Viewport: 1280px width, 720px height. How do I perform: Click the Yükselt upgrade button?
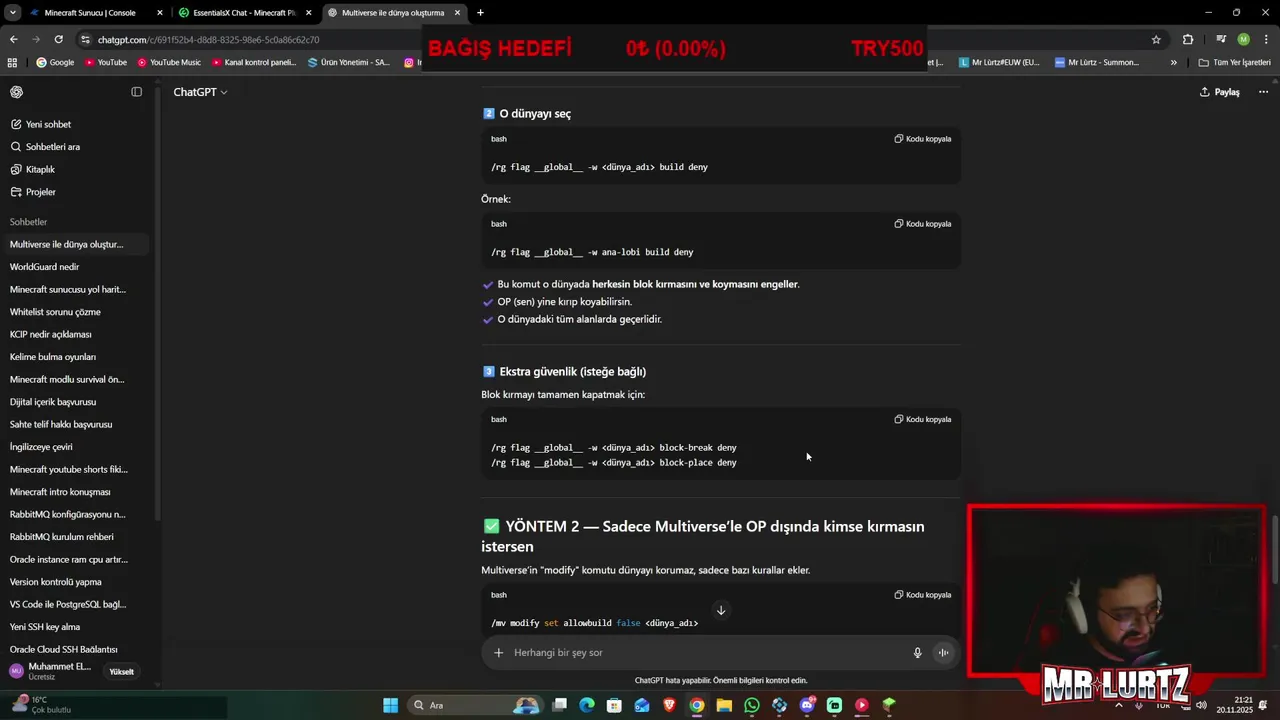coord(122,672)
